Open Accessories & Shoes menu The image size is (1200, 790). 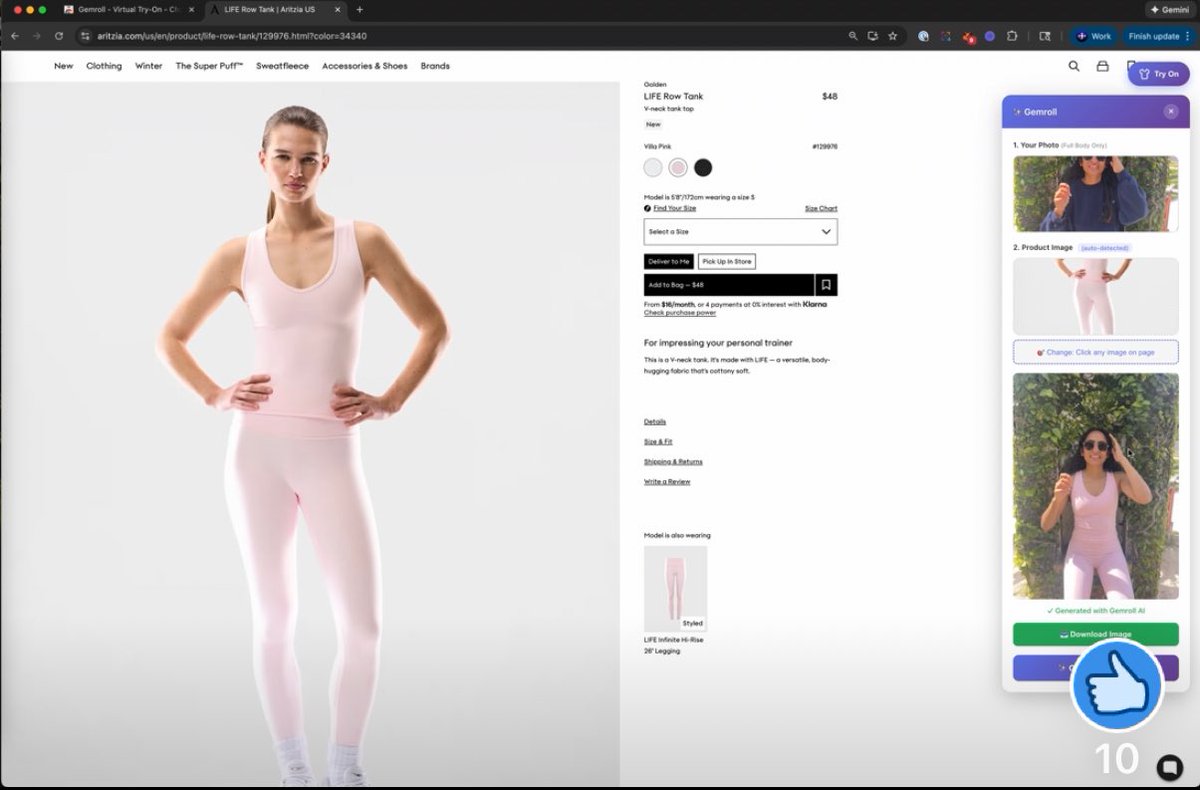point(365,66)
